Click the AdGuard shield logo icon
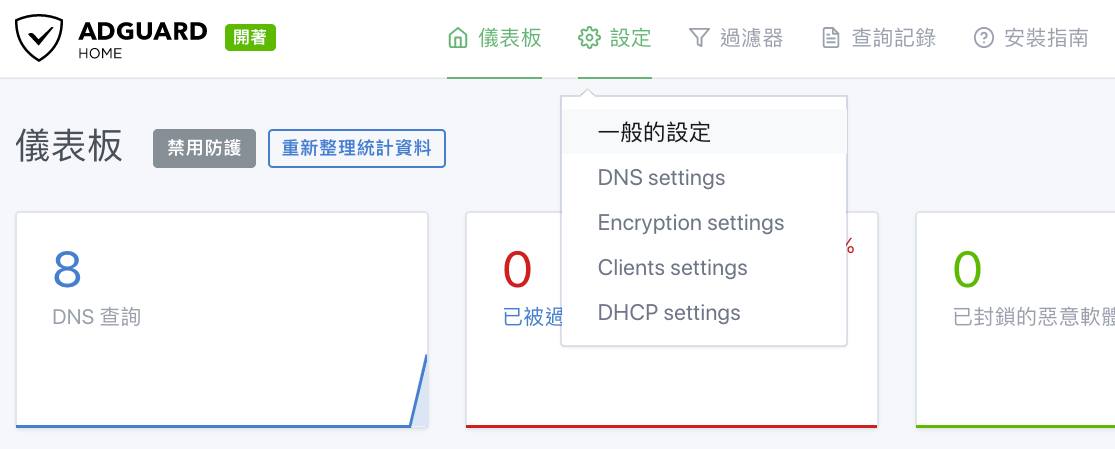This screenshot has height=449, width=1115. pos(40,38)
